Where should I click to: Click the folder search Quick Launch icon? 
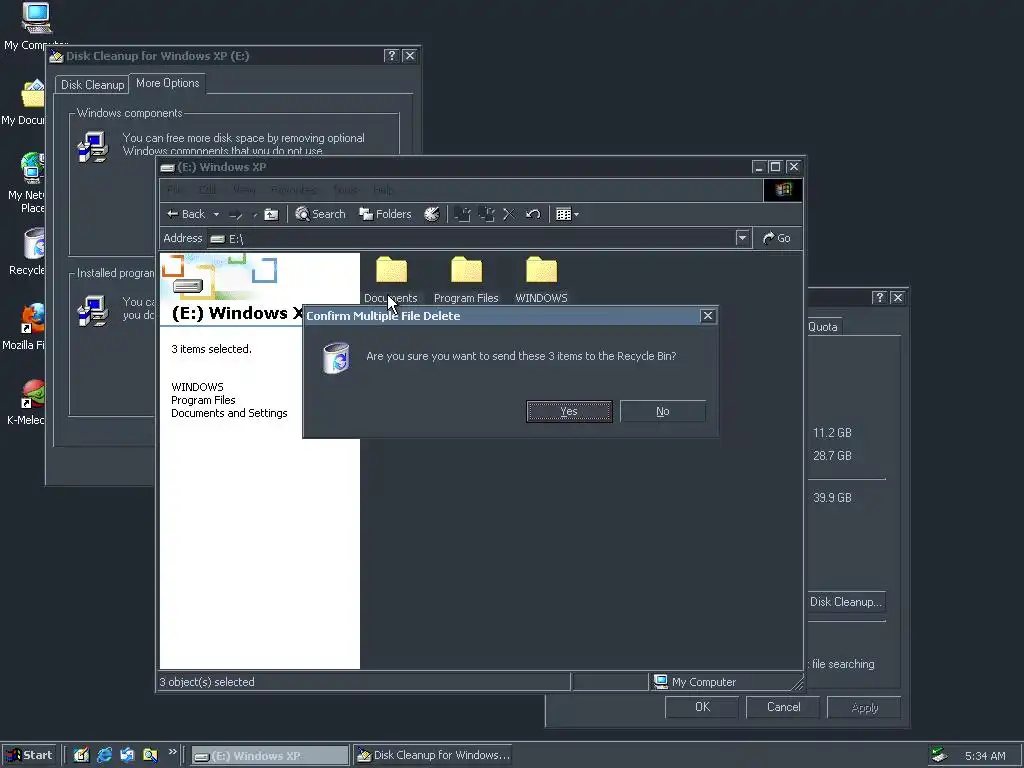tap(150, 755)
